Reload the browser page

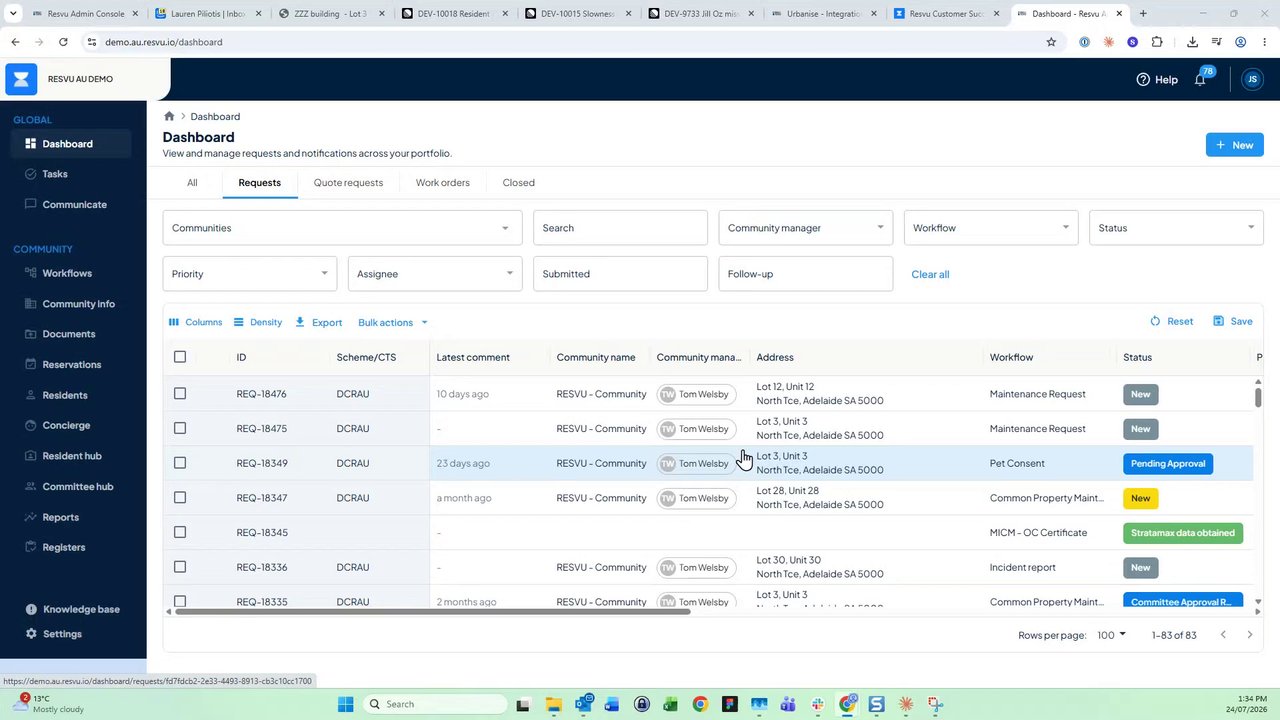pos(63,42)
